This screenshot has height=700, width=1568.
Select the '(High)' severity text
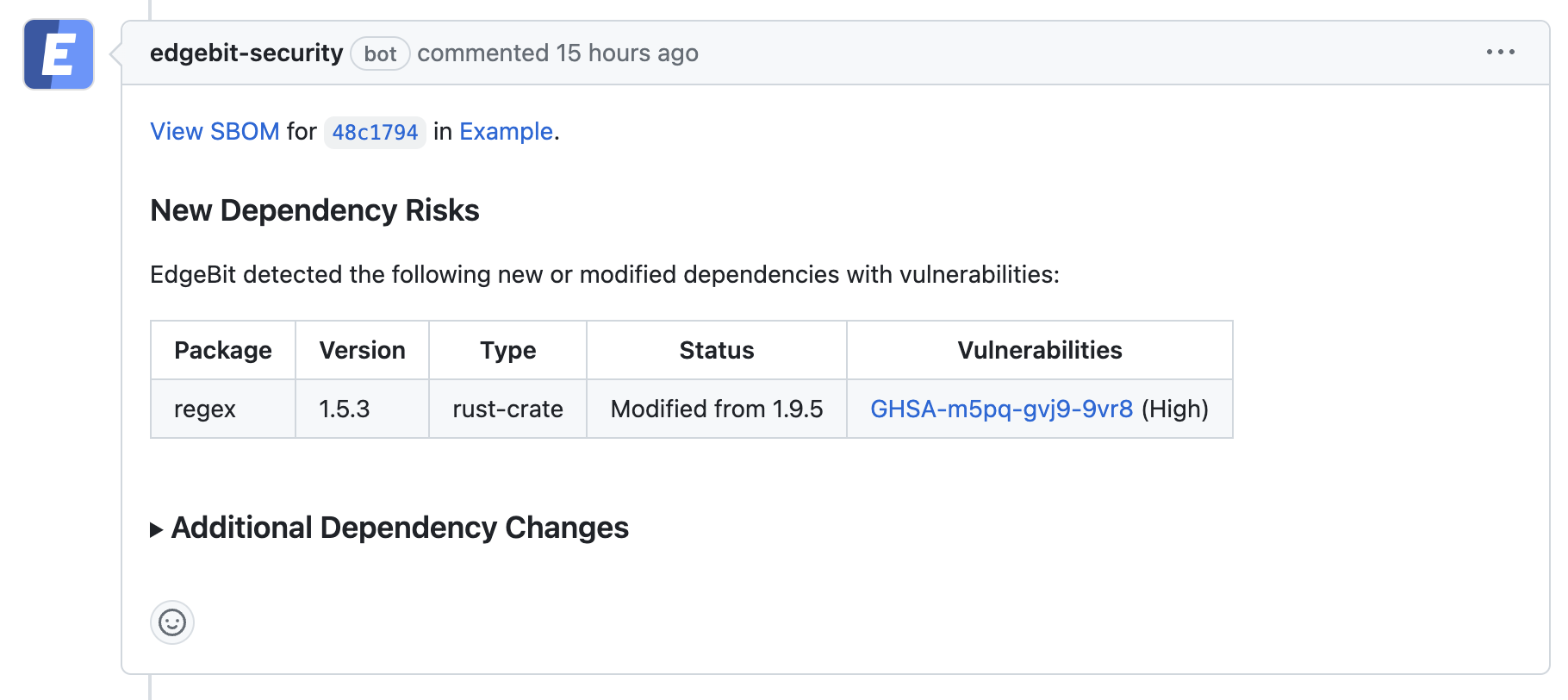[1175, 409]
